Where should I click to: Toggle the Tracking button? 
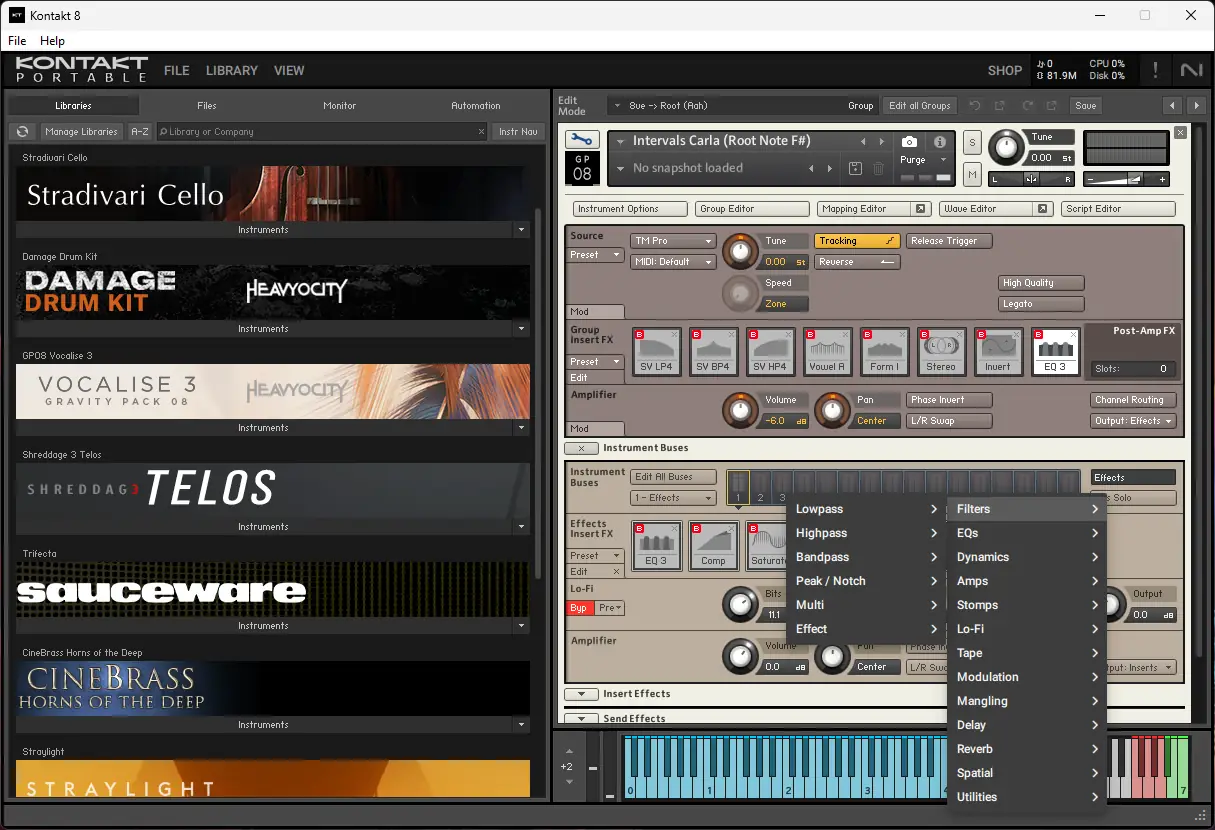tap(857, 241)
